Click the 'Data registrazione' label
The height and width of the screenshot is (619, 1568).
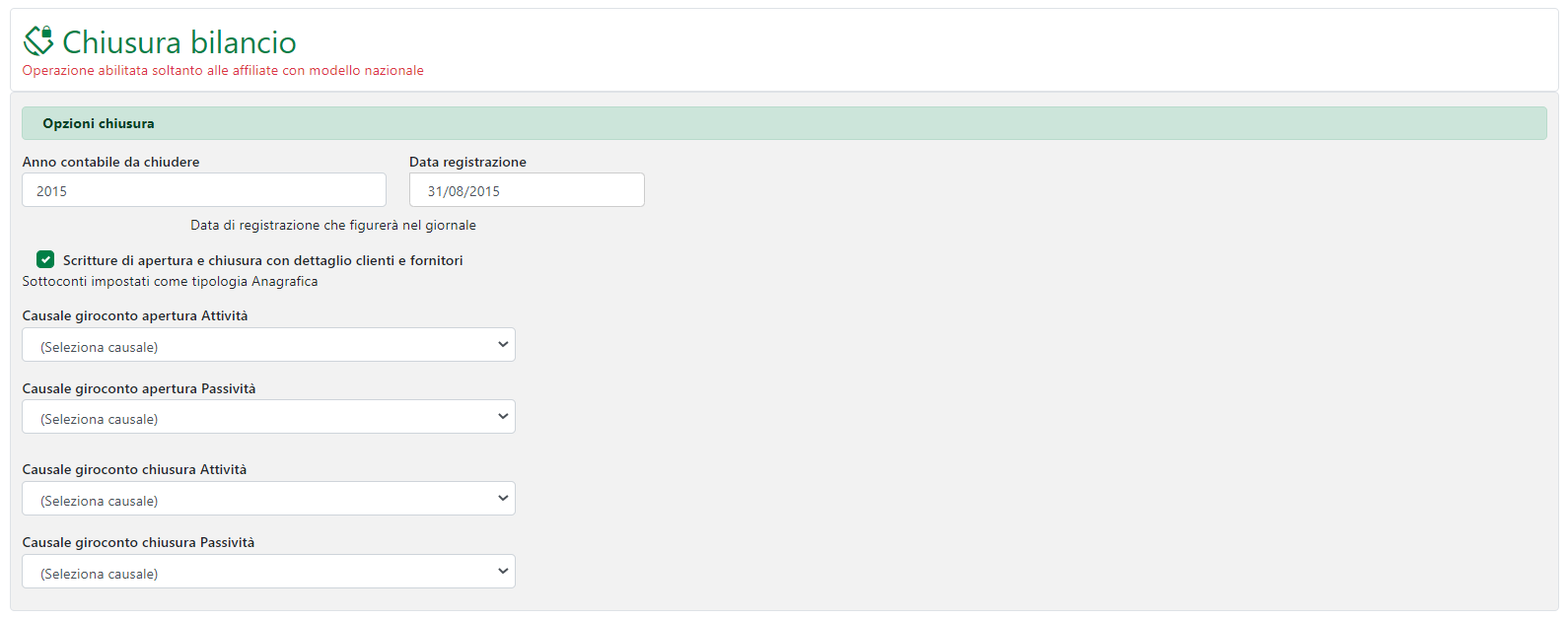pyautogui.click(x=467, y=162)
